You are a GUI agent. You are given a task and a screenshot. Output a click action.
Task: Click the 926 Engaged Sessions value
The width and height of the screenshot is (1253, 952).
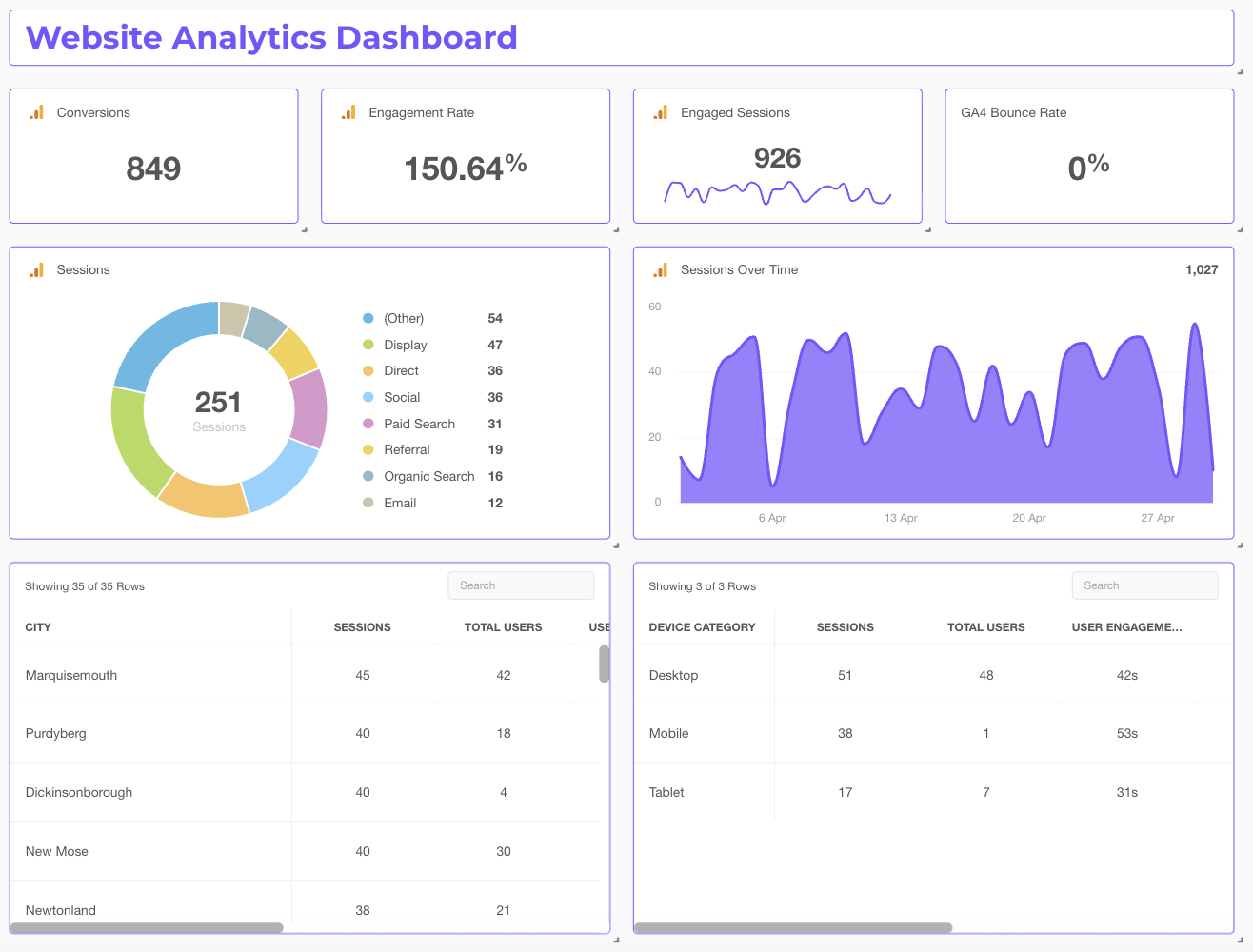(777, 158)
